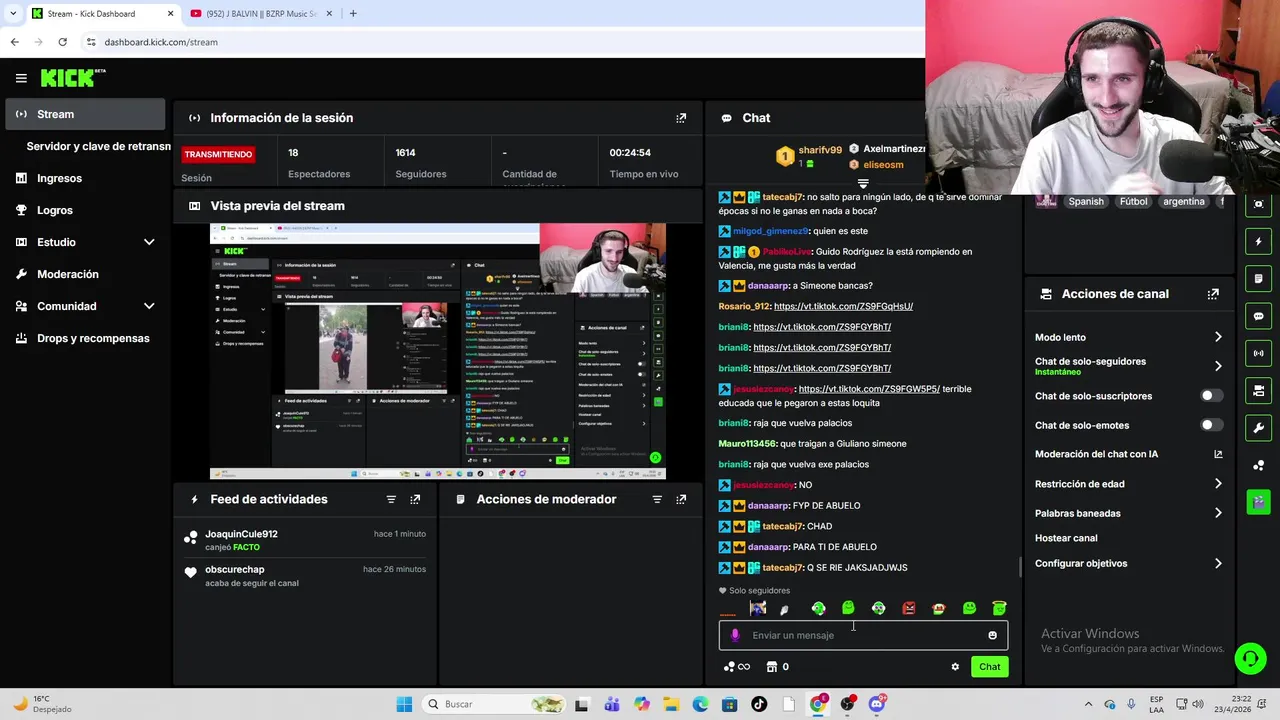1280x720 pixels.
Task: Expand Palabras baneadas options
Action: [x=1218, y=513]
